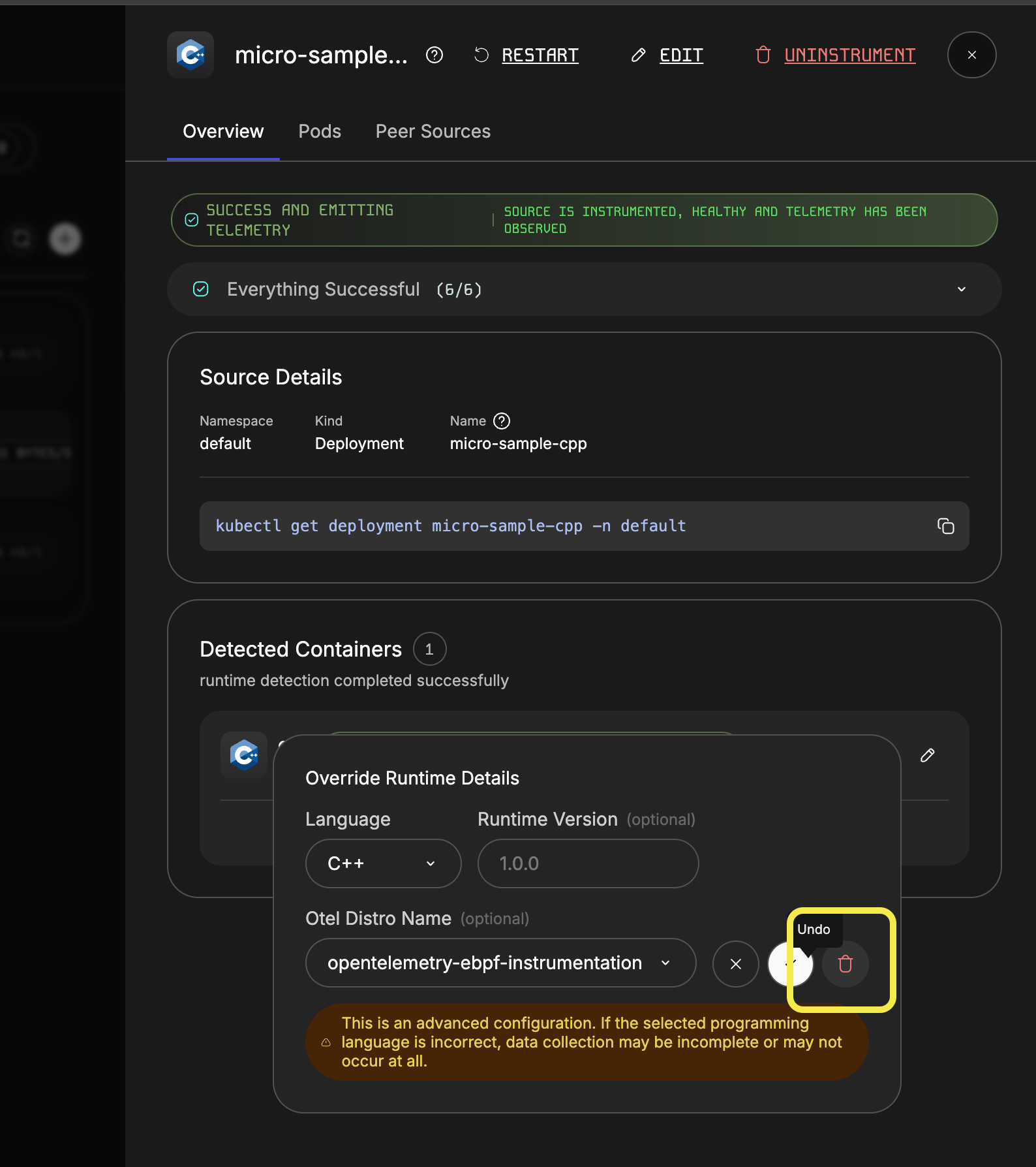The image size is (1036, 1167).
Task: Open the Pods tab
Action: click(x=320, y=131)
